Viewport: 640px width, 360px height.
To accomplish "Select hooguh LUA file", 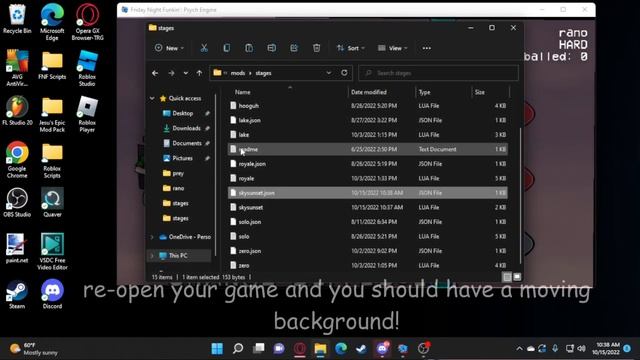I will point(367,106).
